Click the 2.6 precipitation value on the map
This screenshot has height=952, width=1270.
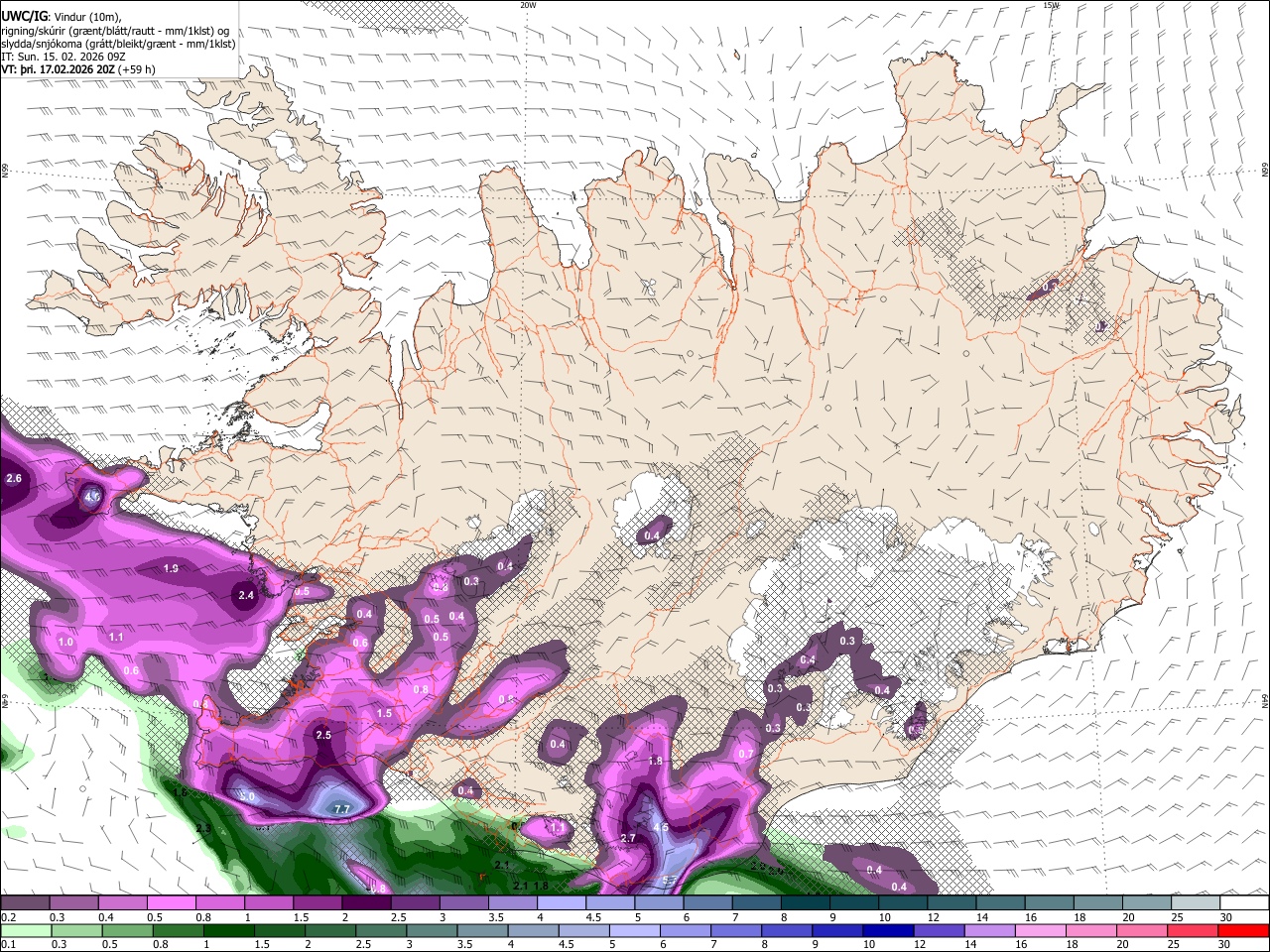pyautogui.click(x=14, y=478)
